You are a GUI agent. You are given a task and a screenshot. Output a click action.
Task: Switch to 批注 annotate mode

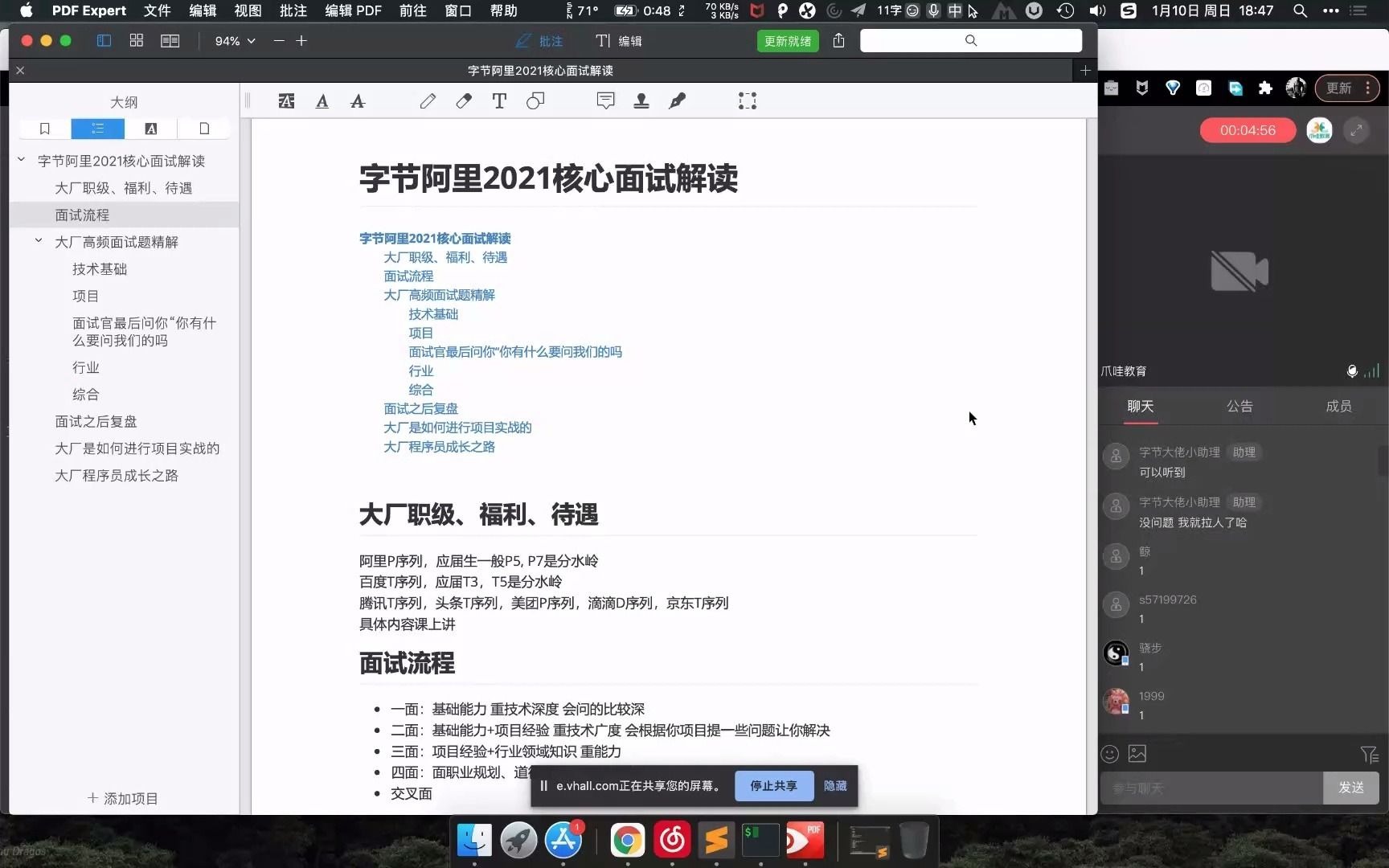539,41
